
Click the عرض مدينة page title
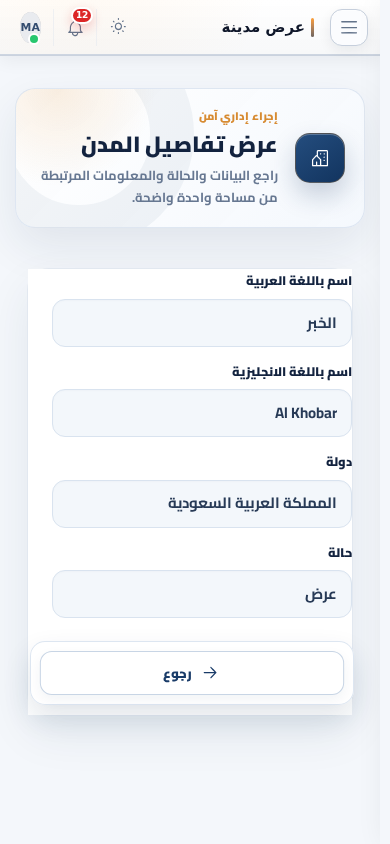click(263, 27)
